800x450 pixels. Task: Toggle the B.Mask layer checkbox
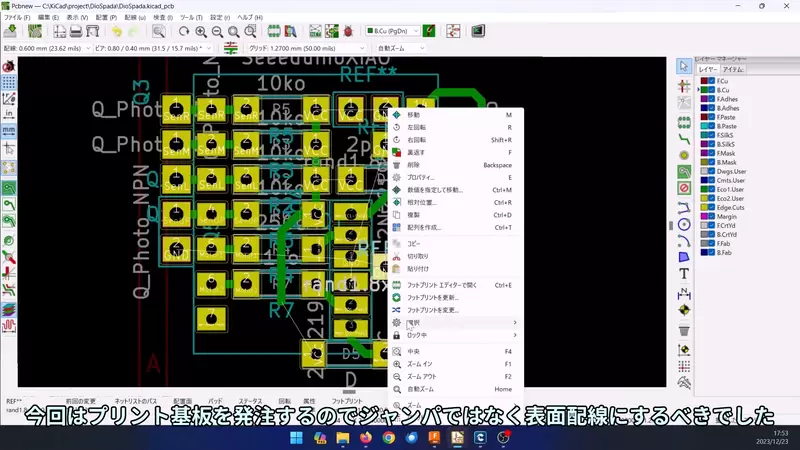pyautogui.click(x=711, y=162)
